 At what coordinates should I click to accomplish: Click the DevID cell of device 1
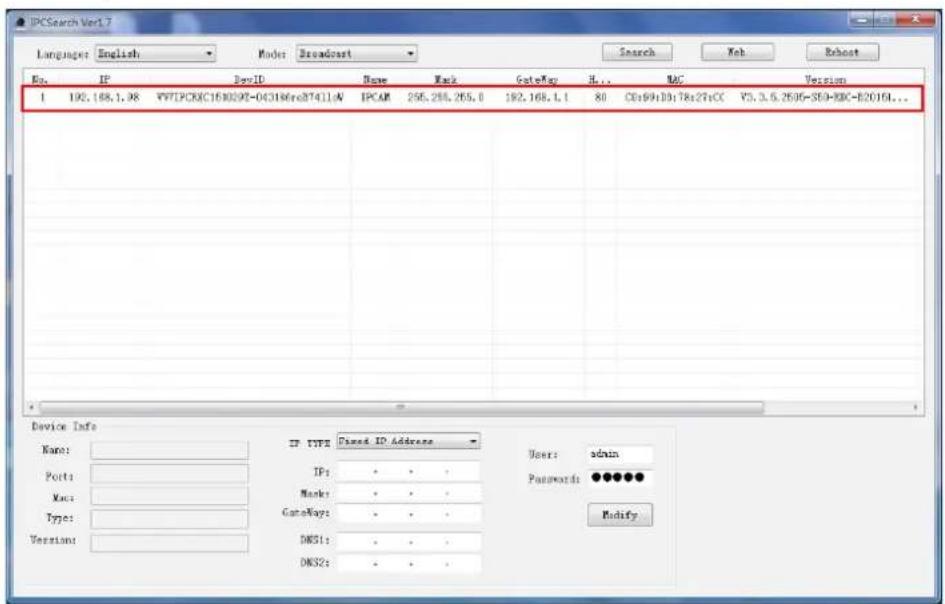250,97
